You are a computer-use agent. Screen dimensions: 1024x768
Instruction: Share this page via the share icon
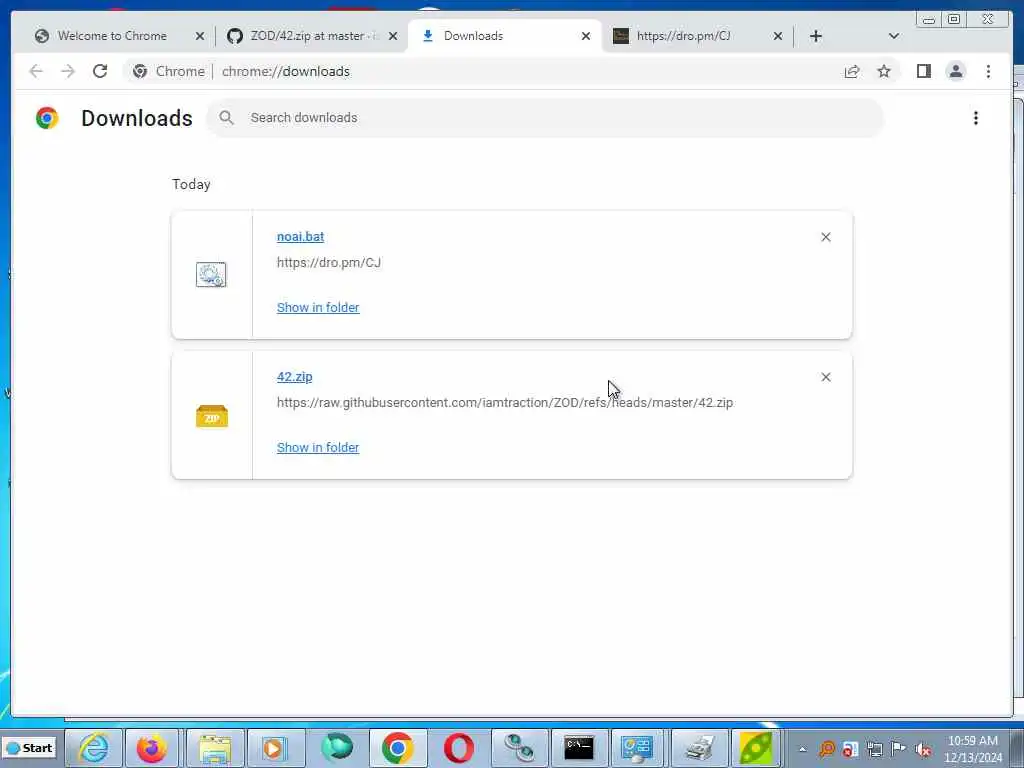pos(852,71)
